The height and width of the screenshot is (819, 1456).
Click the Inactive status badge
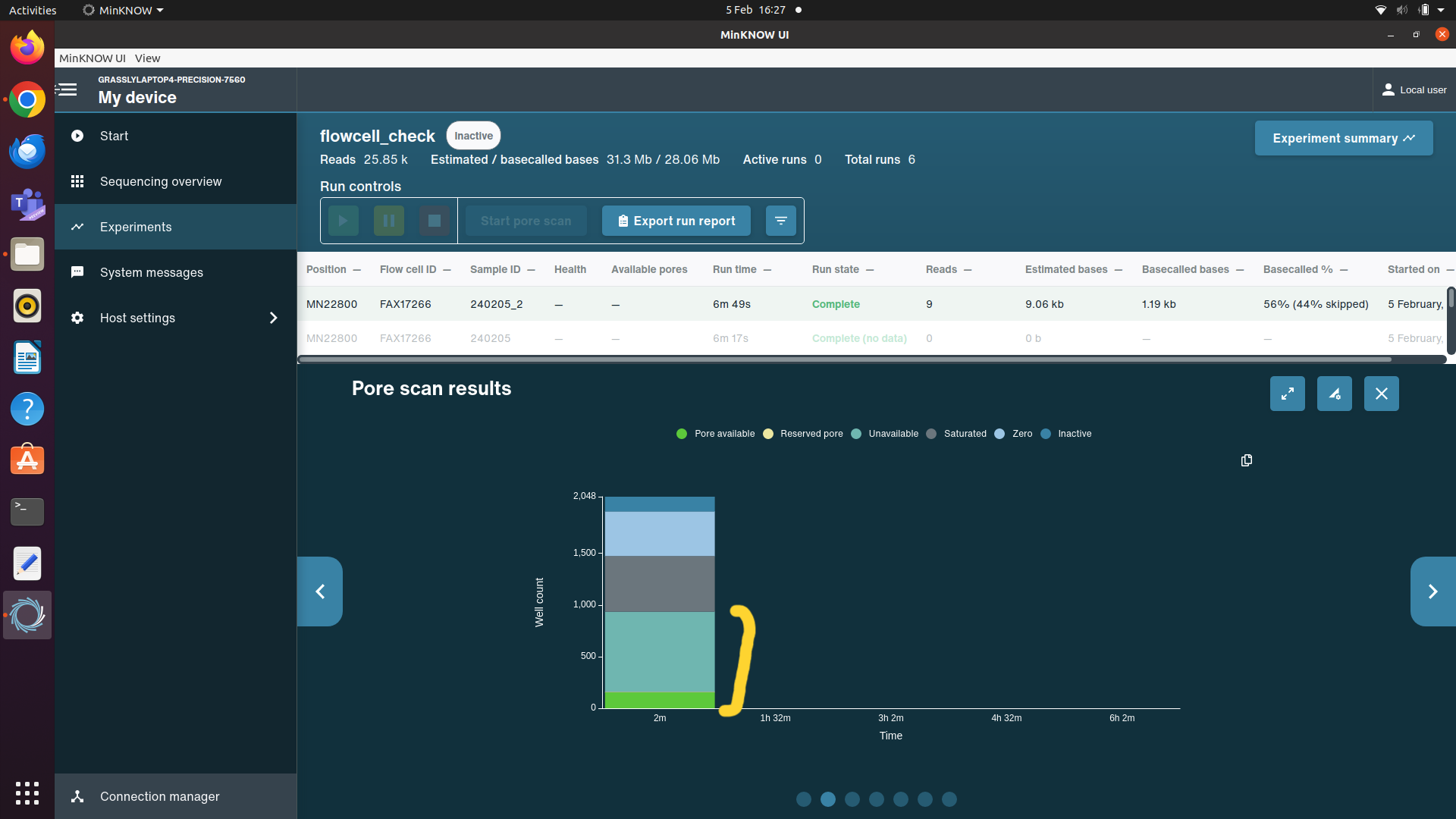click(x=474, y=136)
